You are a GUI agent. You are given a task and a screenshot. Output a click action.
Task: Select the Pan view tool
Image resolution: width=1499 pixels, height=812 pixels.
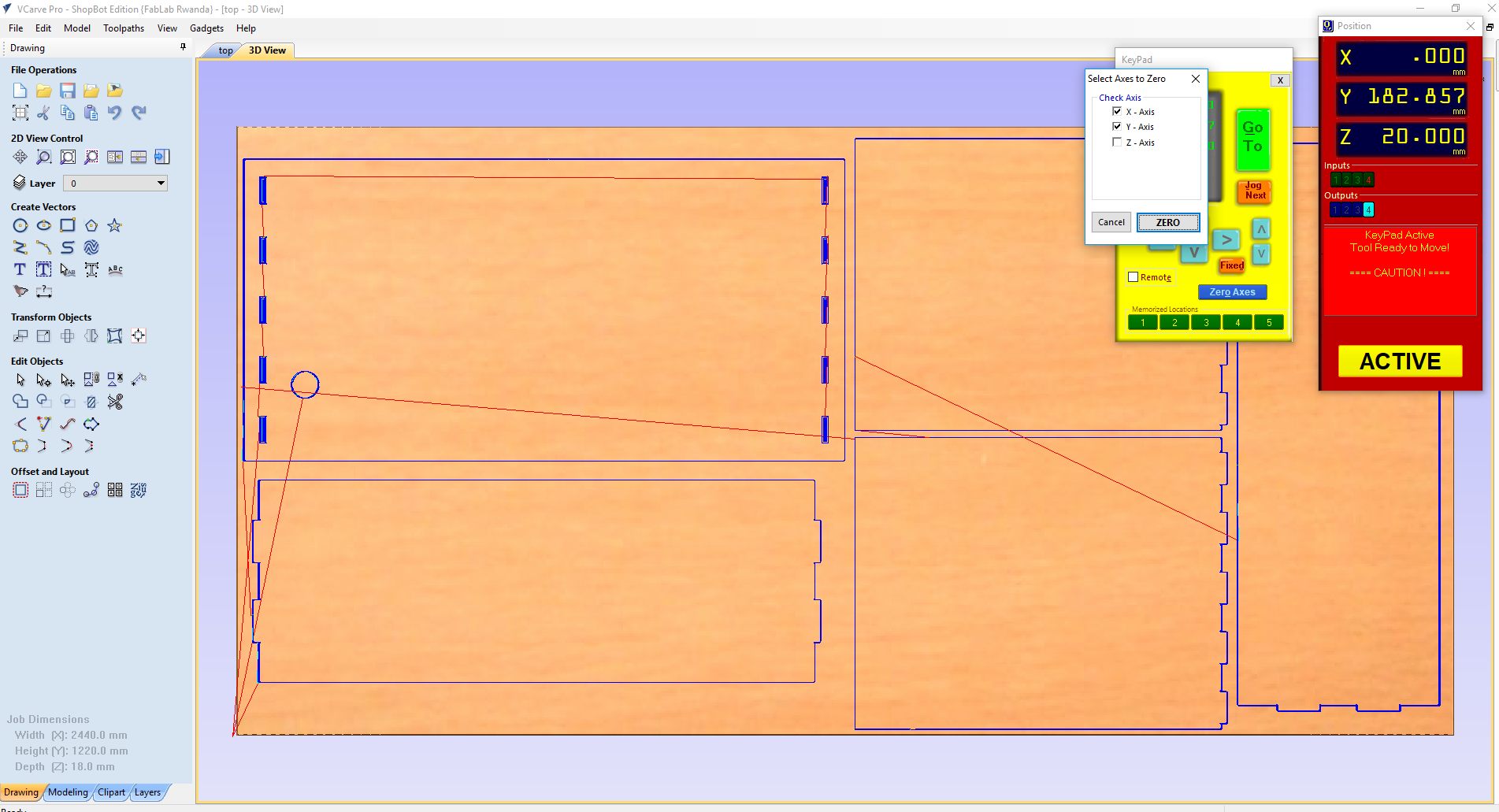click(x=20, y=157)
